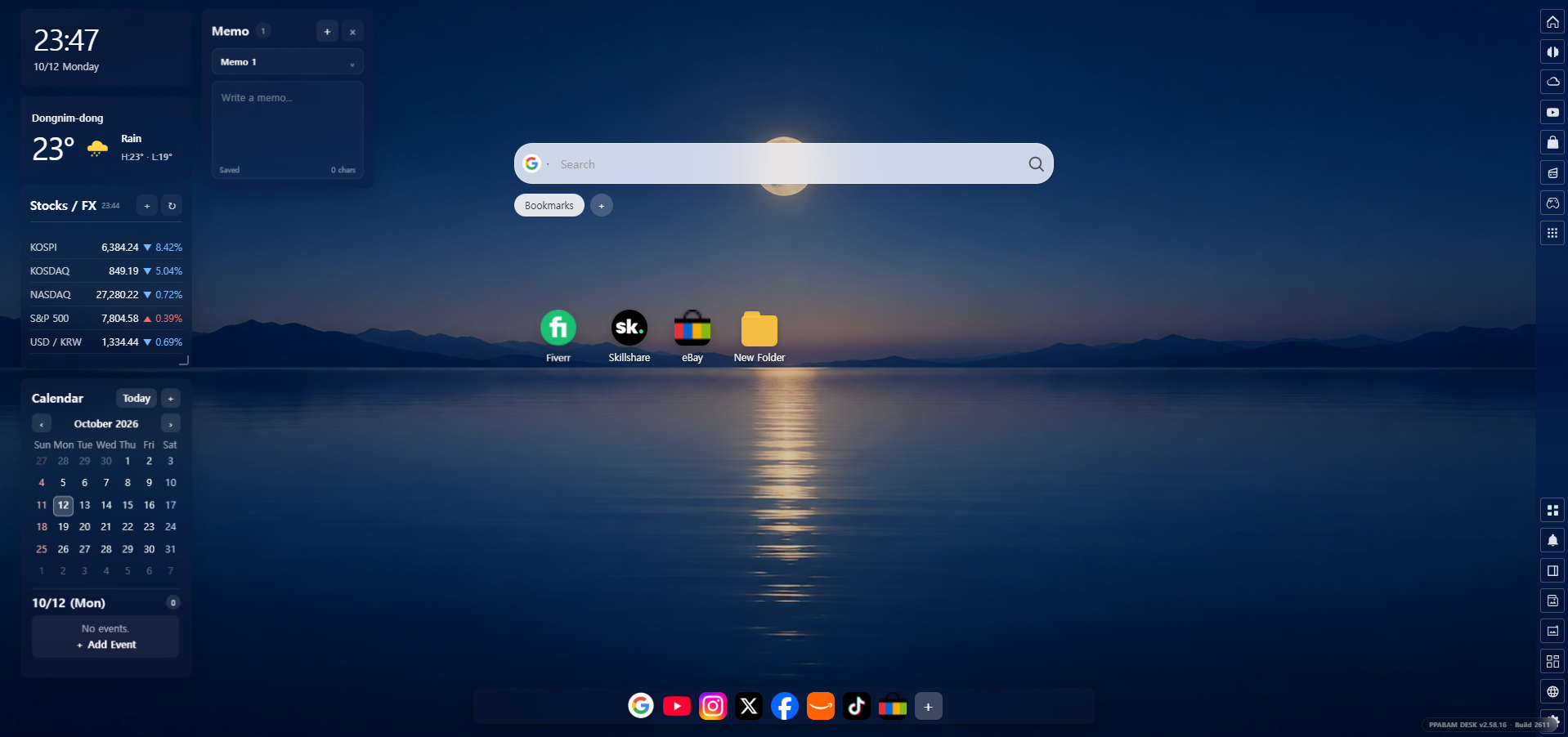Screen dimensions: 1568x737
Task: Click the notification bell icon
Action: [1552, 540]
